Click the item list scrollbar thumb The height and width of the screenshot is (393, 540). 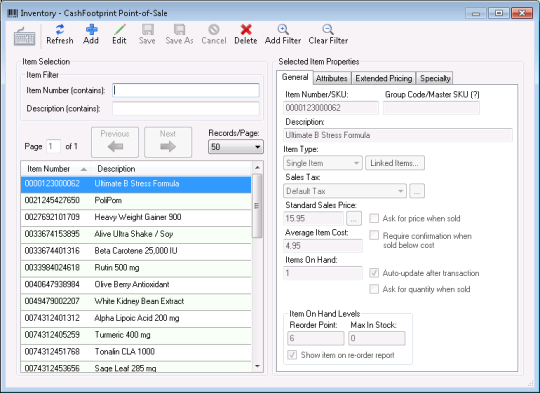[x=257, y=206]
